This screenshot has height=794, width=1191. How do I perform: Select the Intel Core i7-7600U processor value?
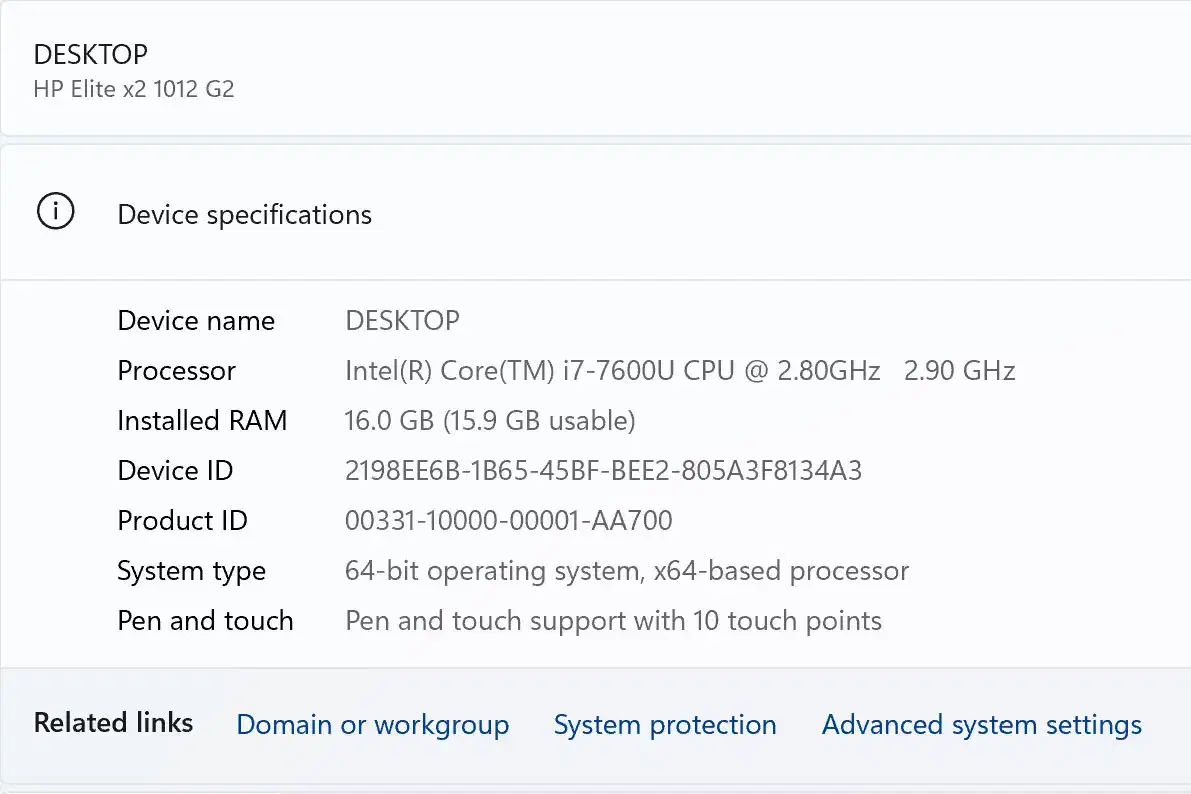[680, 371]
